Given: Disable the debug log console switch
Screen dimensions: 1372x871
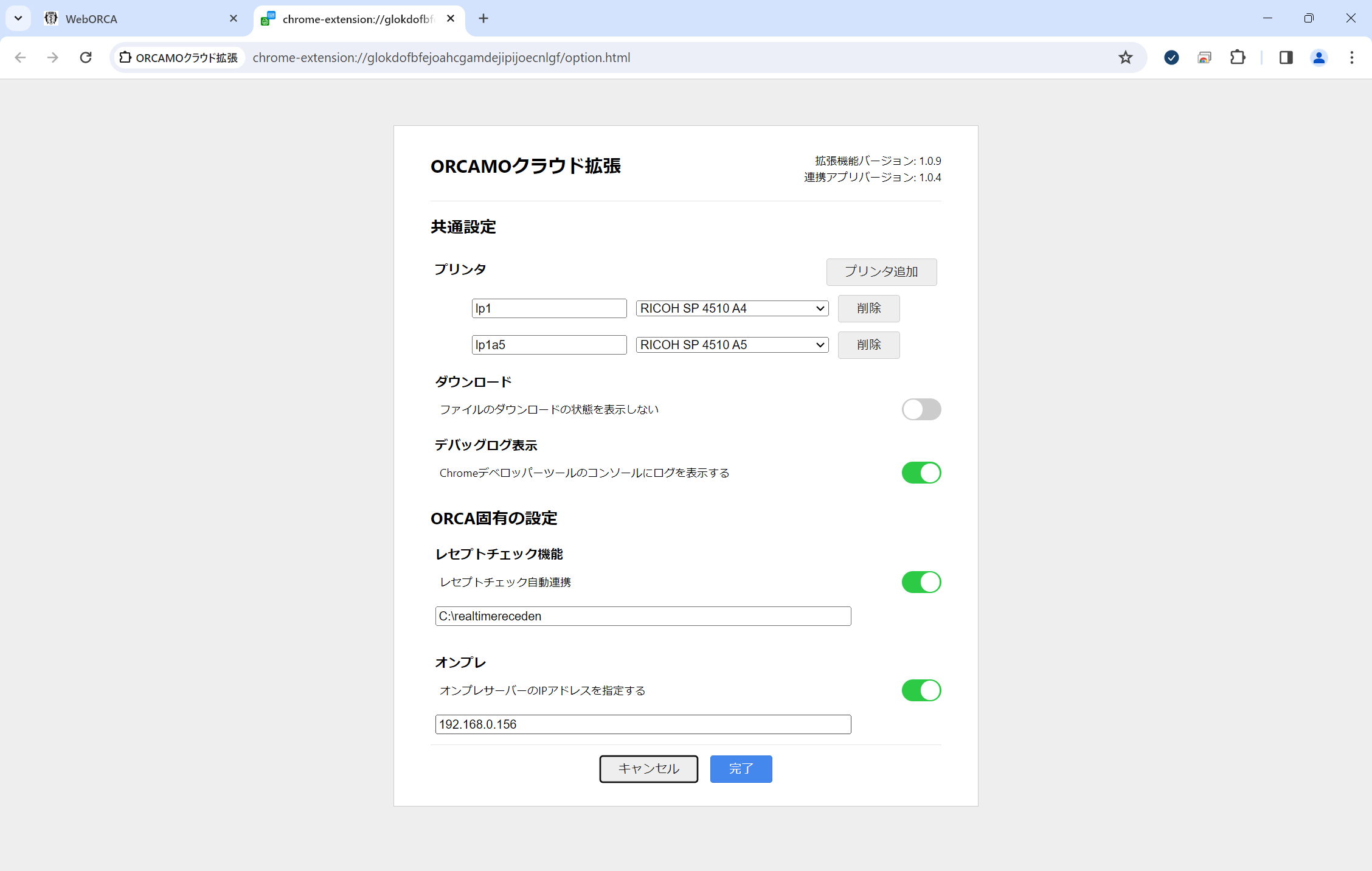Looking at the screenshot, I should pos(921,473).
